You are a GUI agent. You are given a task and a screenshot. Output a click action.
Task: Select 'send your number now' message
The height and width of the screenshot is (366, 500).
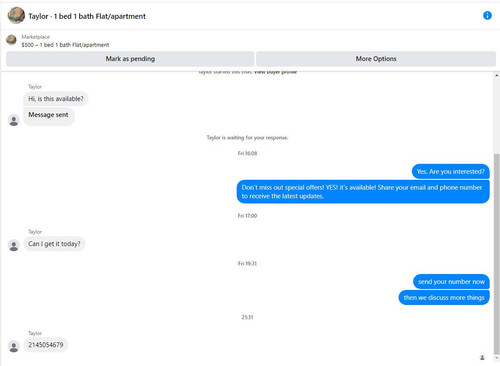point(451,282)
